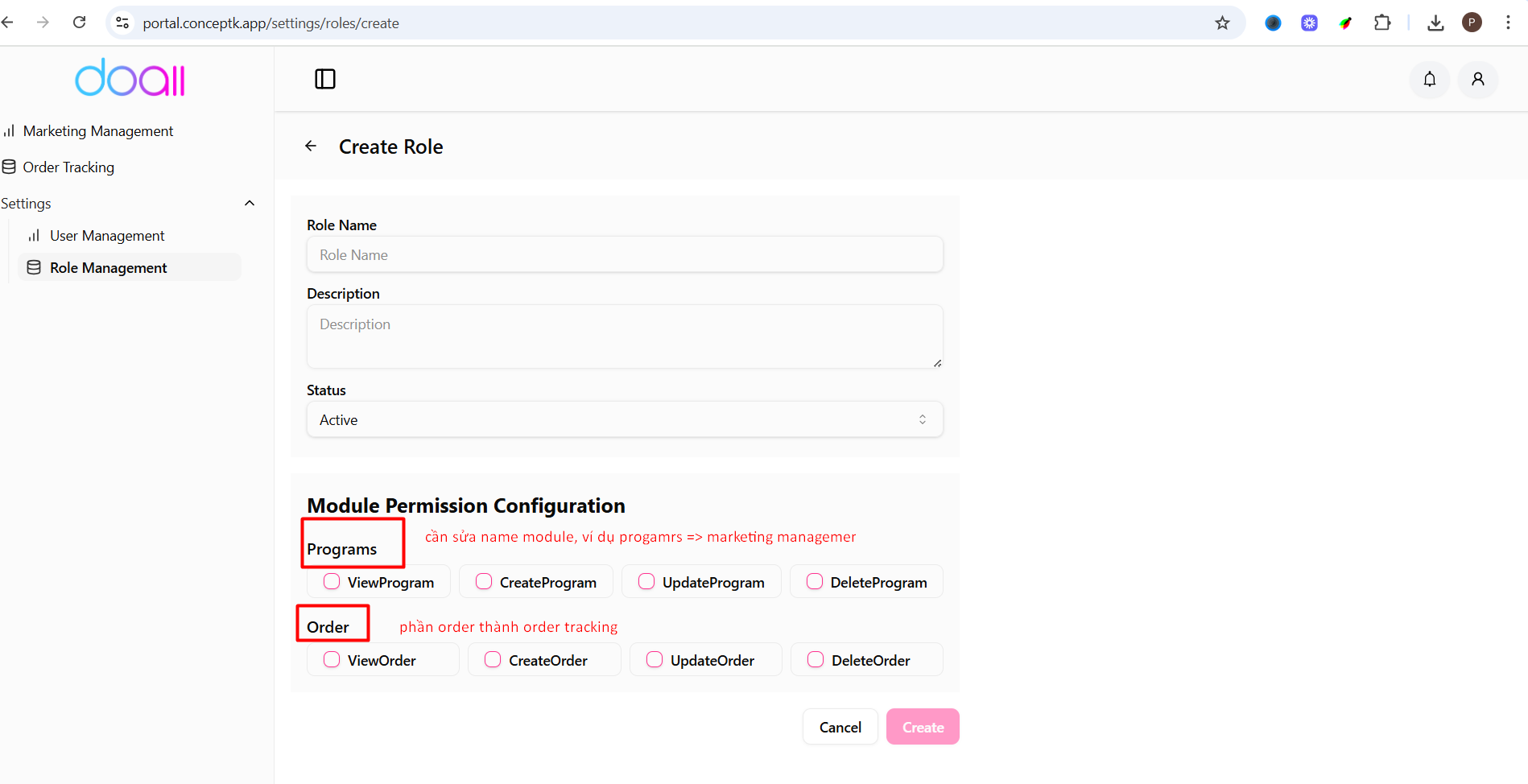
Task: Open the Status dropdown showing Active
Action: [624, 419]
